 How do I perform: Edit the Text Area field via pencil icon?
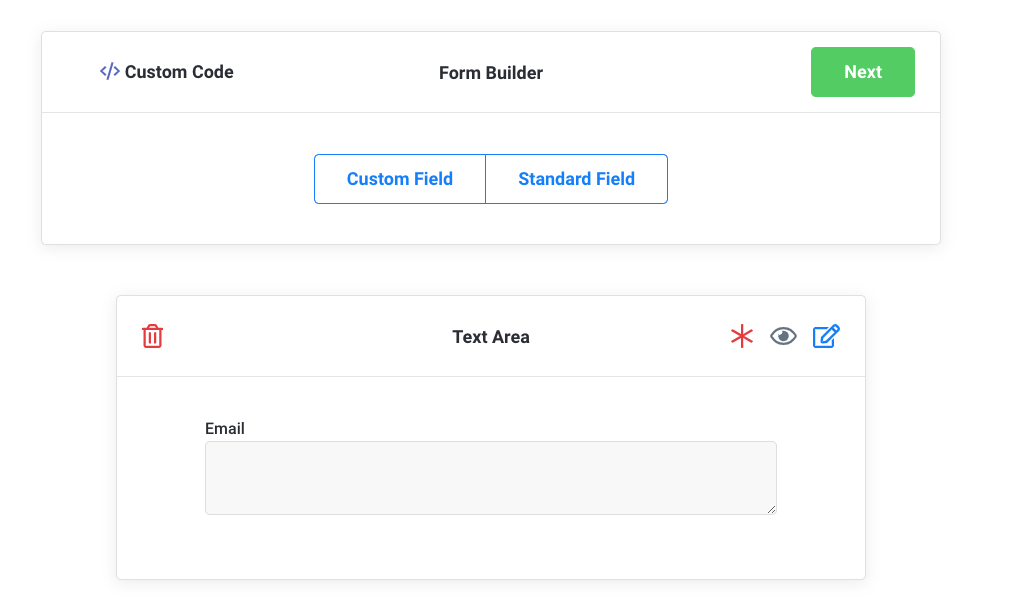click(x=826, y=336)
